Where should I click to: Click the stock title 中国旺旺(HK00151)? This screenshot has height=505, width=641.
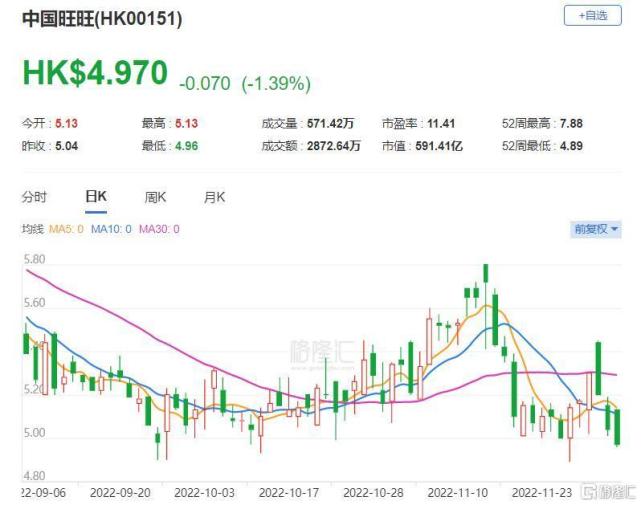pyautogui.click(x=102, y=19)
